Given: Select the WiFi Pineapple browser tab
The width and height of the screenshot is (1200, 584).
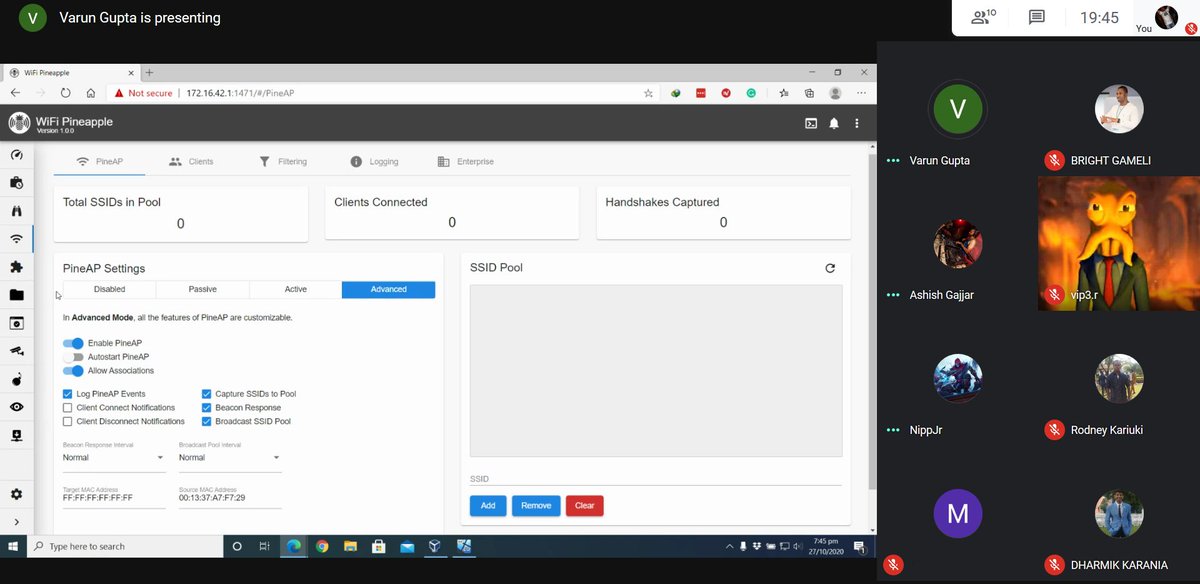Looking at the screenshot, I should point(70,73).
